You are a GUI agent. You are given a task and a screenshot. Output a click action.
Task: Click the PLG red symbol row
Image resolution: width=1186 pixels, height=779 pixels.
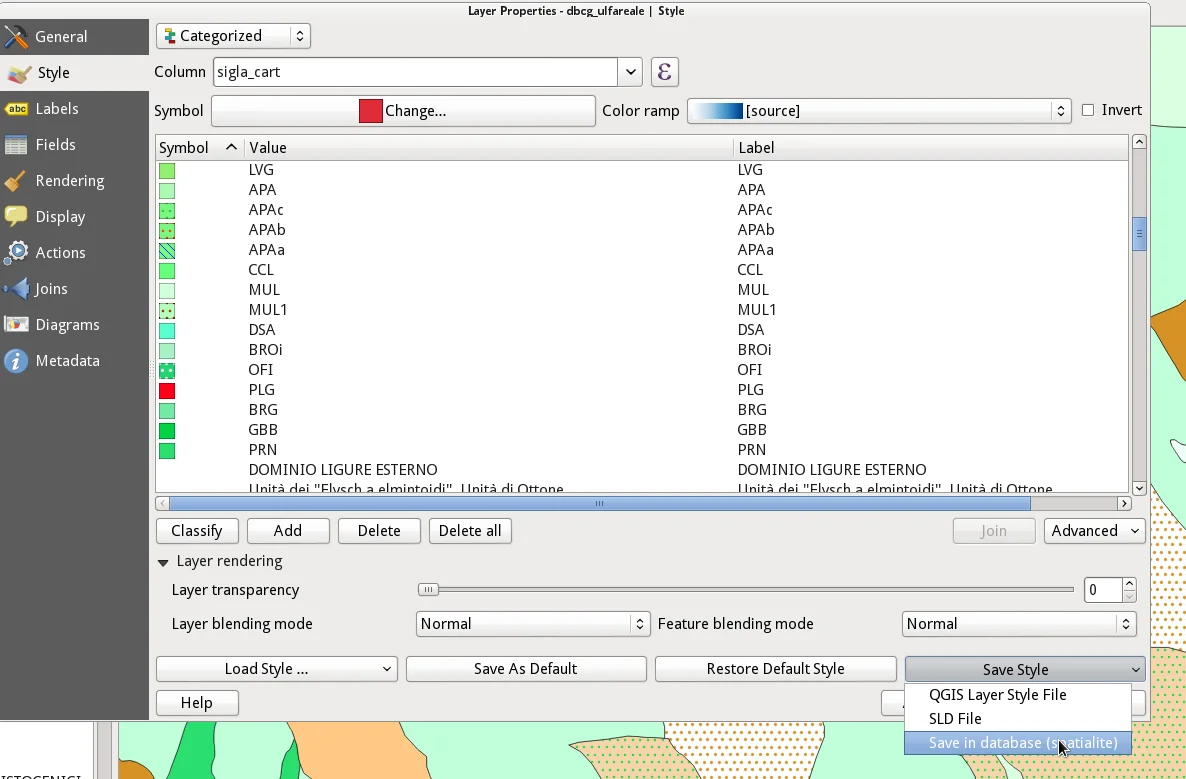pyautogui.click(x=167, y=390)
